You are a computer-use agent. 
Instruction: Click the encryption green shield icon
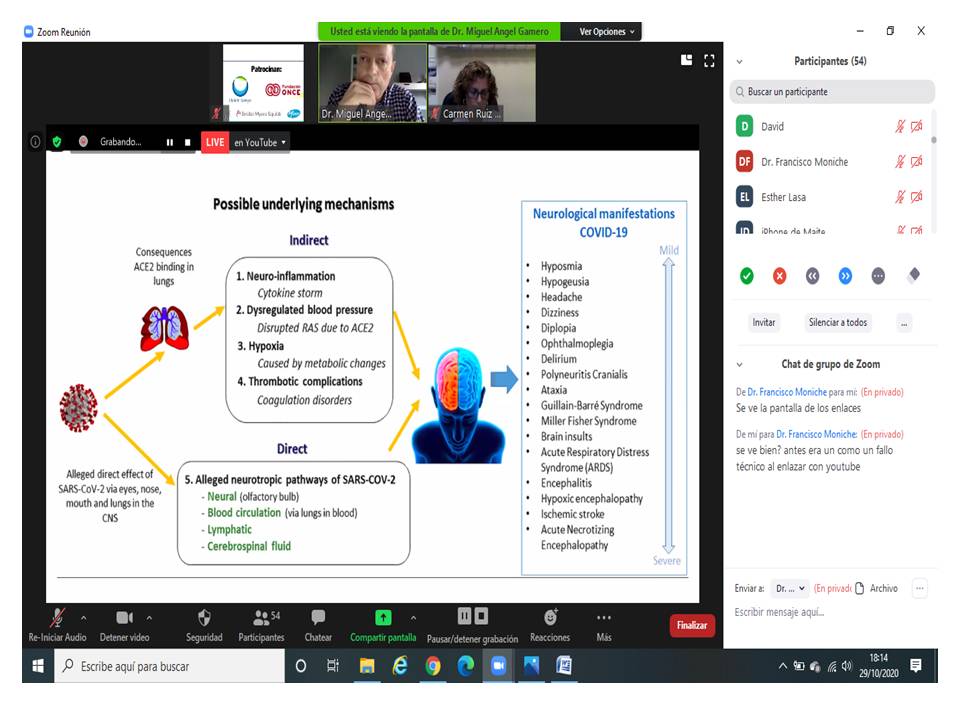point(57,142)
